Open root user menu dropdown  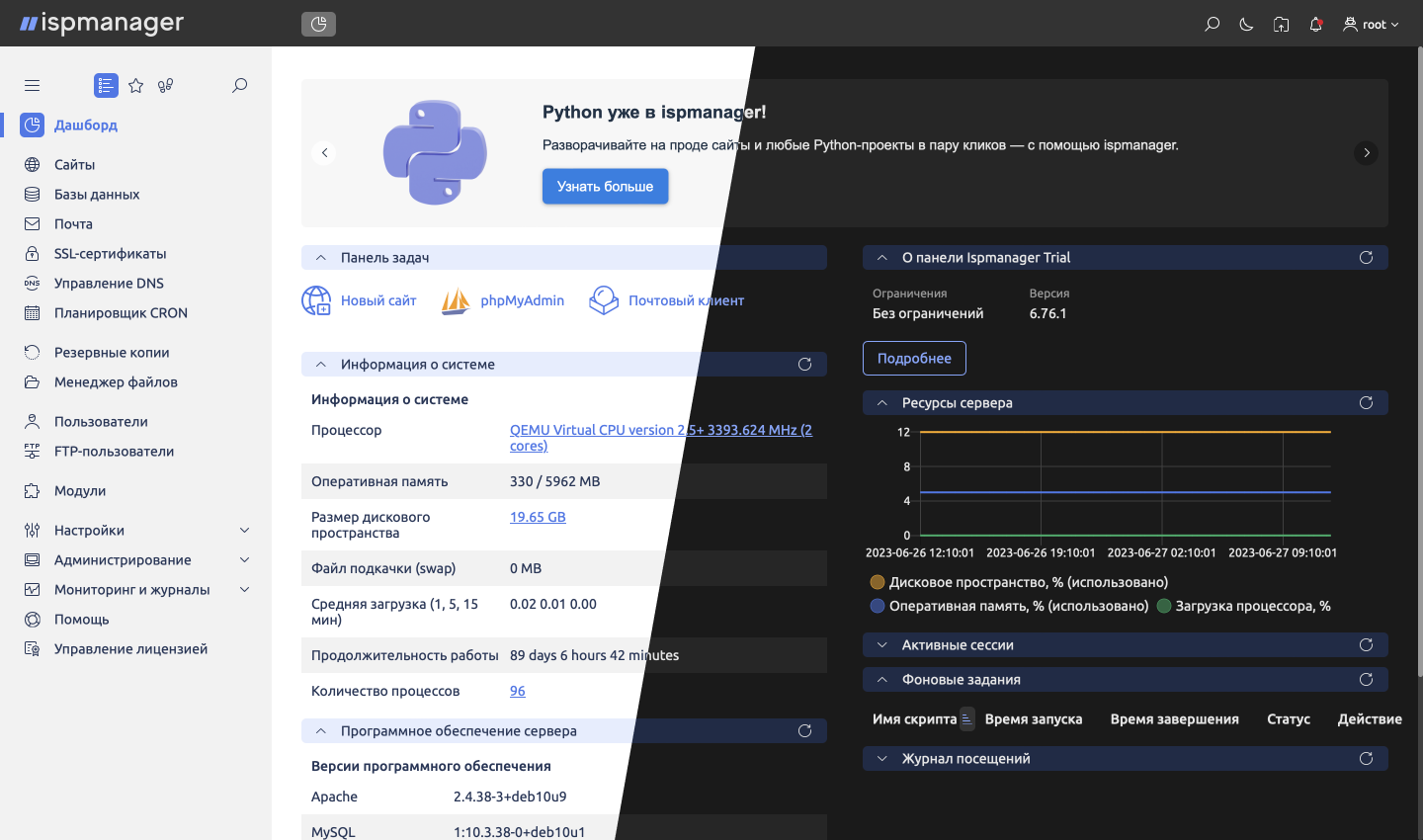1371,25
